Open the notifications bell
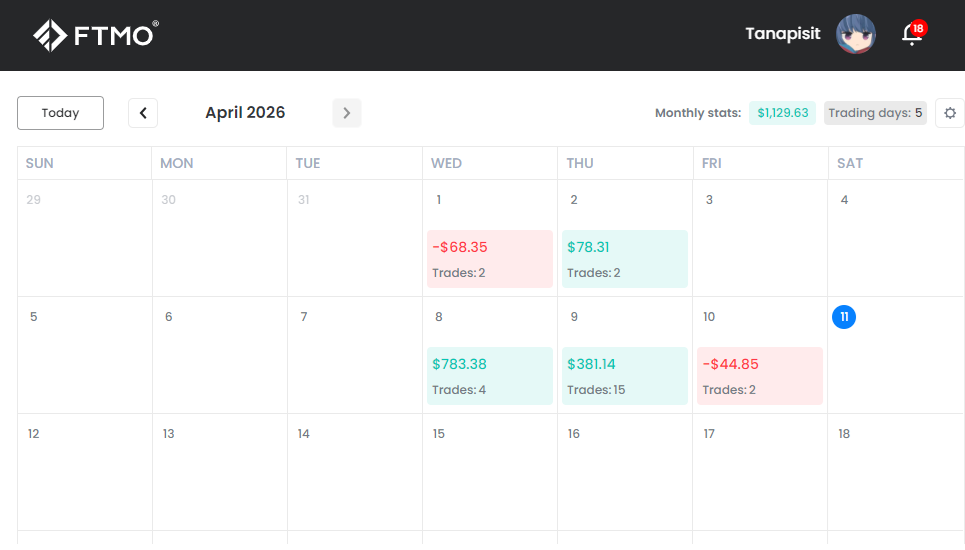The image size is (965, 550). [911, 34]
